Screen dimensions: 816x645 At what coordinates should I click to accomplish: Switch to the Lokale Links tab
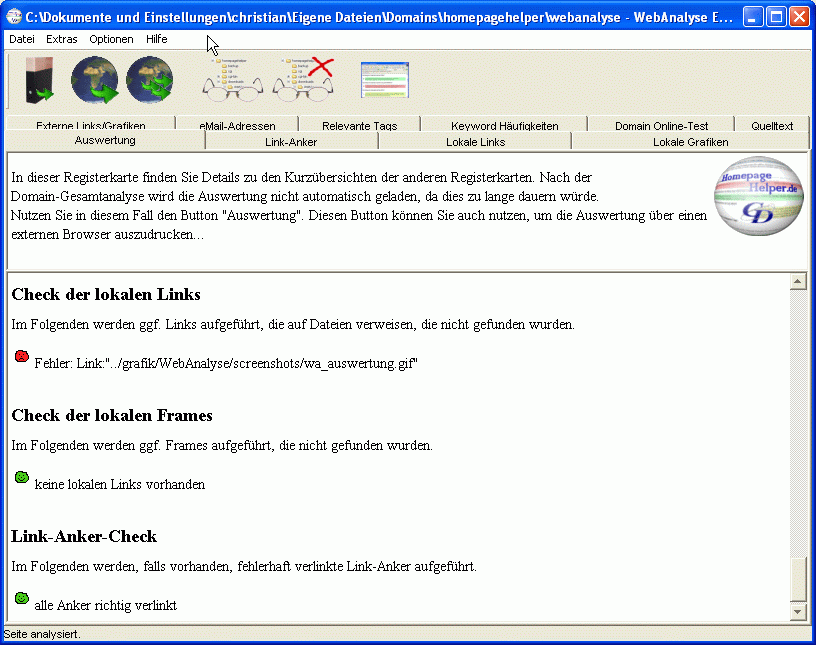[x=475, y=142]
